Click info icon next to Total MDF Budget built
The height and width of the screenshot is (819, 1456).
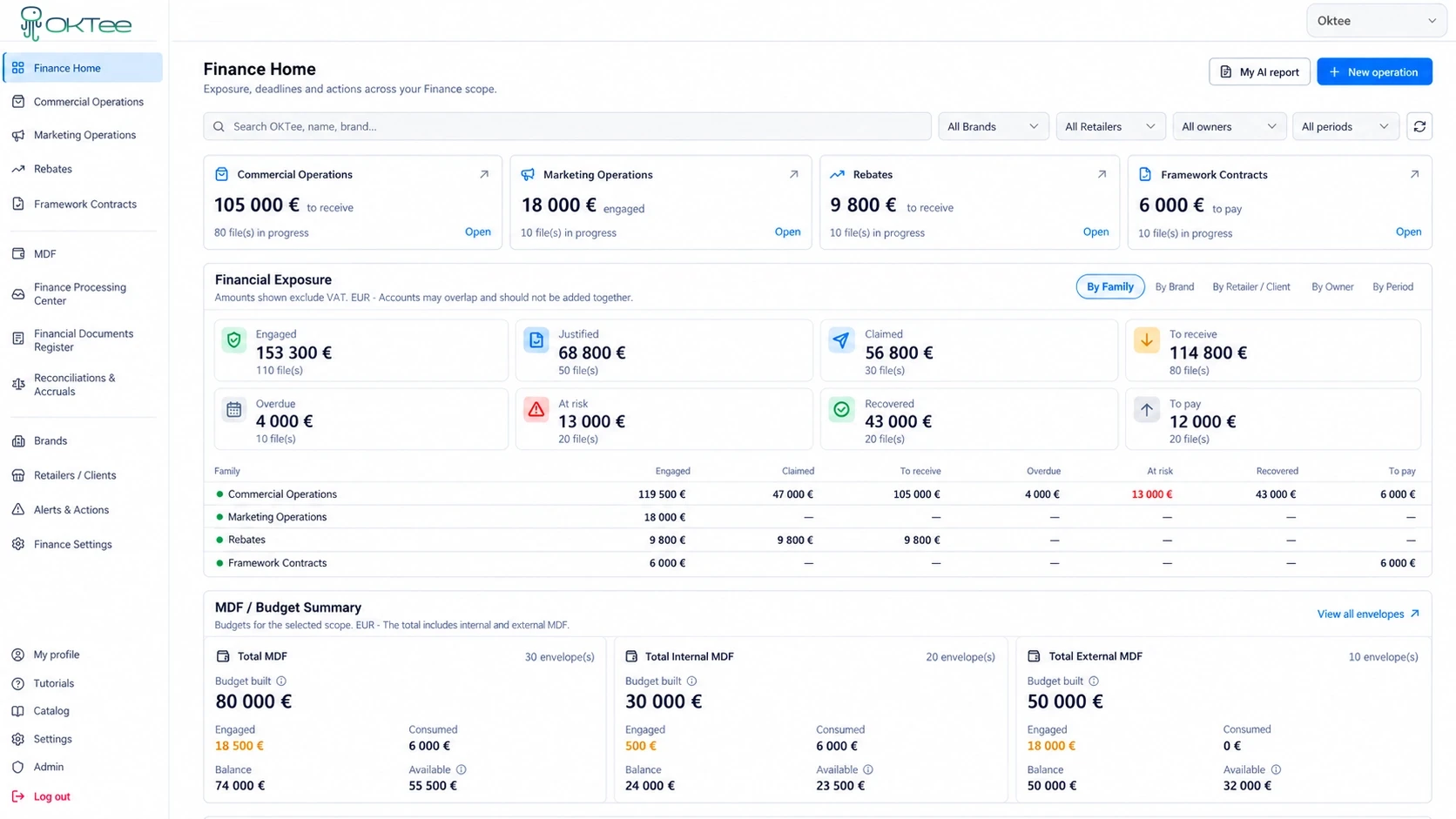click(281, 681)
